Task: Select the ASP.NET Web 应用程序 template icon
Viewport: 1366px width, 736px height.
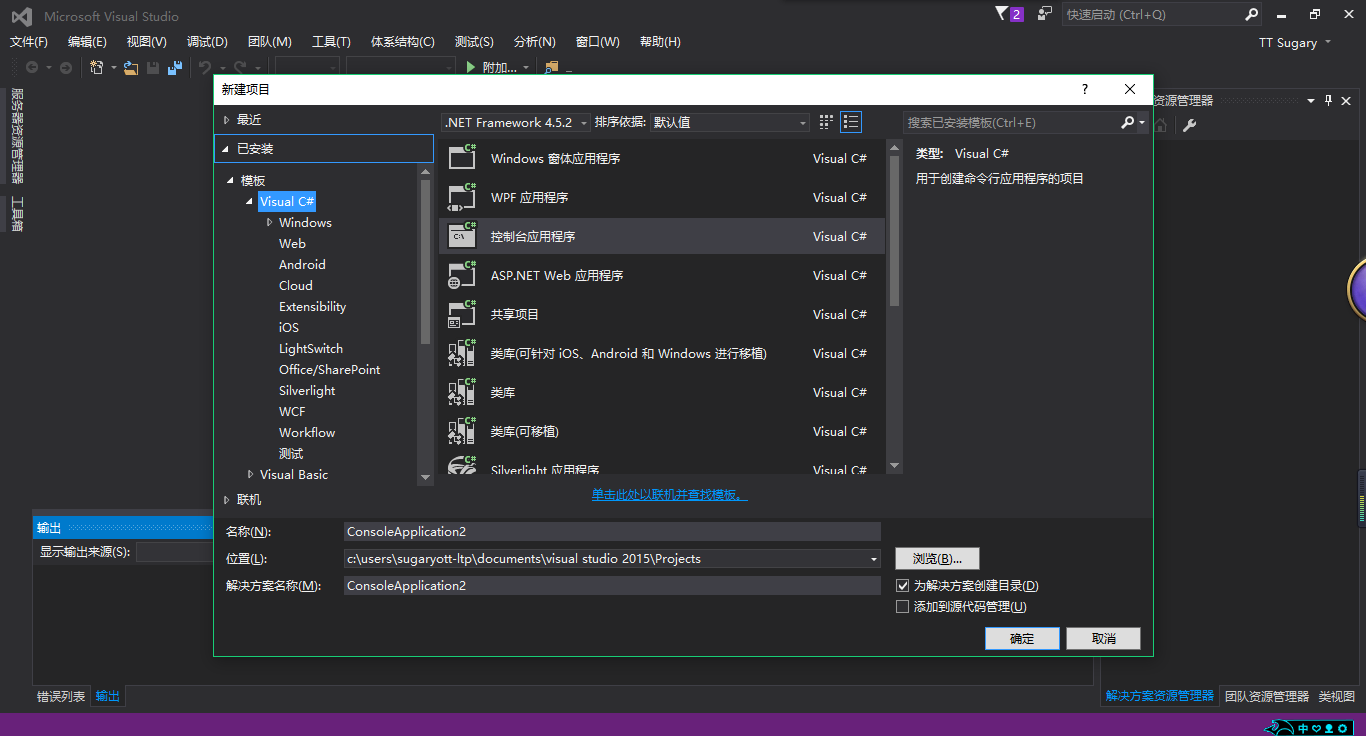Action: pos(462,275)
